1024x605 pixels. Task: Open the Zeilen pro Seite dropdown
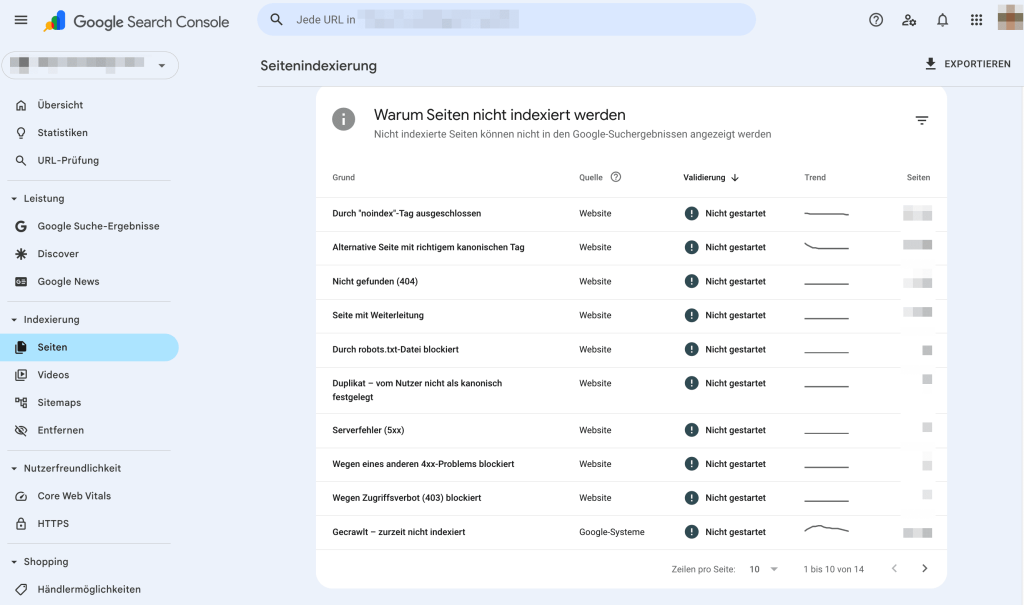pos(764,568)
